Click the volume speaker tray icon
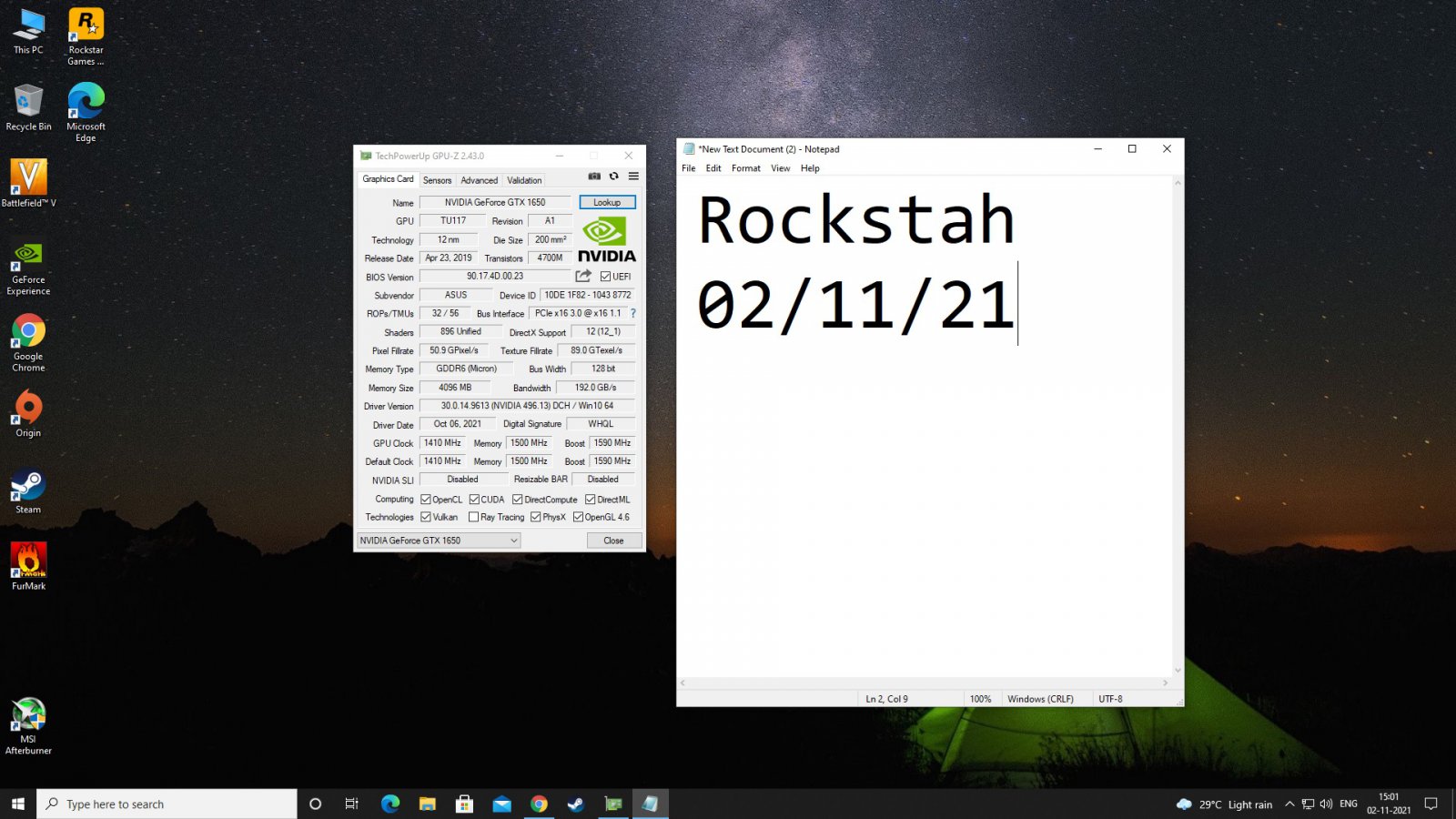Screen dimensions: 1456x819 [1326, 804]
